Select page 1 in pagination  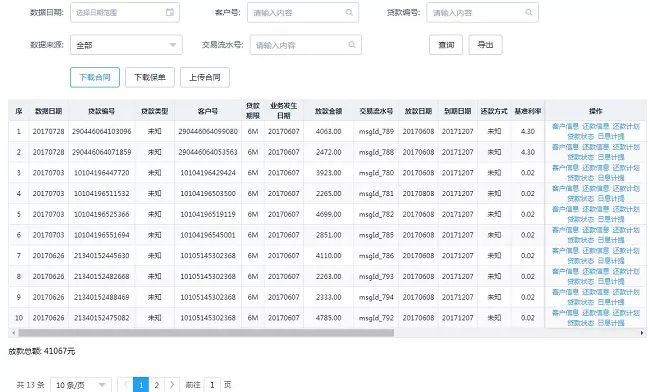[141, 385]
